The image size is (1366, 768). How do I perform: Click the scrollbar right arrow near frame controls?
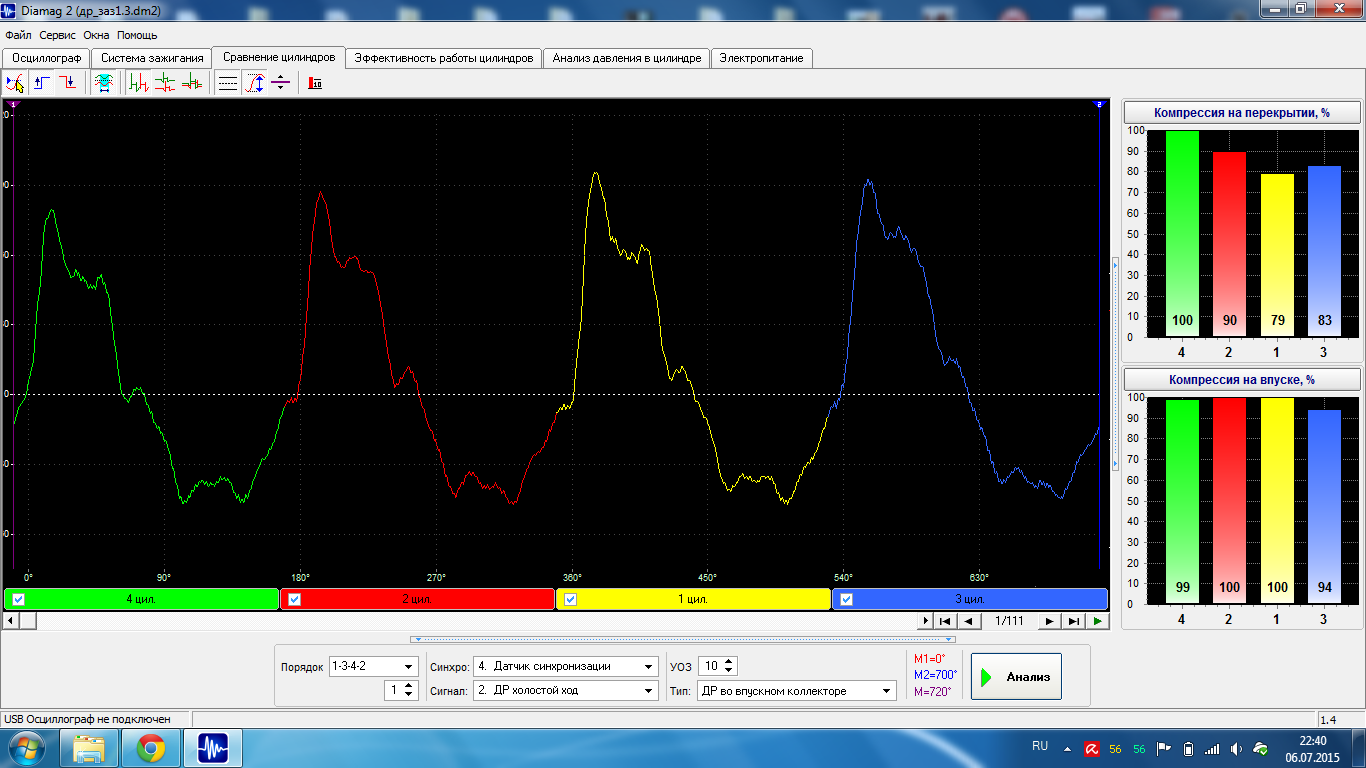coord(926,621)
